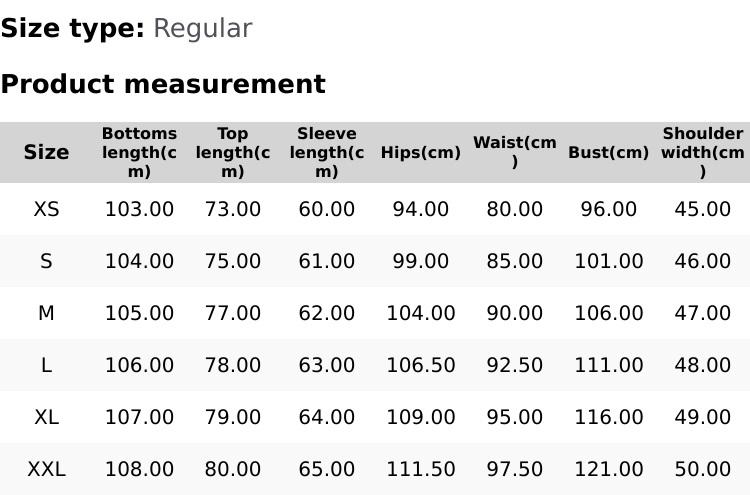Select the M size row label
This screenshot has width=750, height=495.
(46, 313)
